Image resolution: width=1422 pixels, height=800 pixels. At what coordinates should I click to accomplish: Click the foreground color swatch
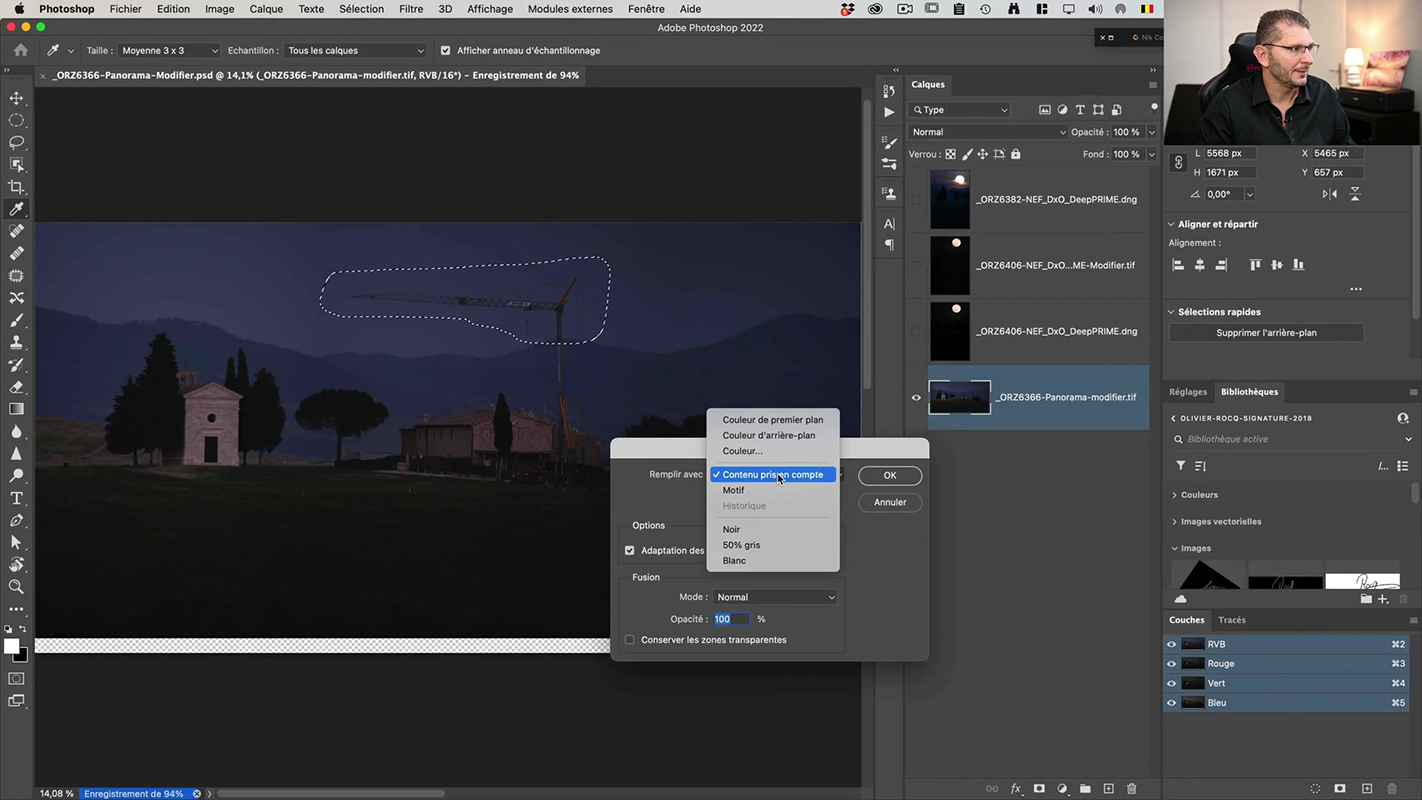(12, 646)
